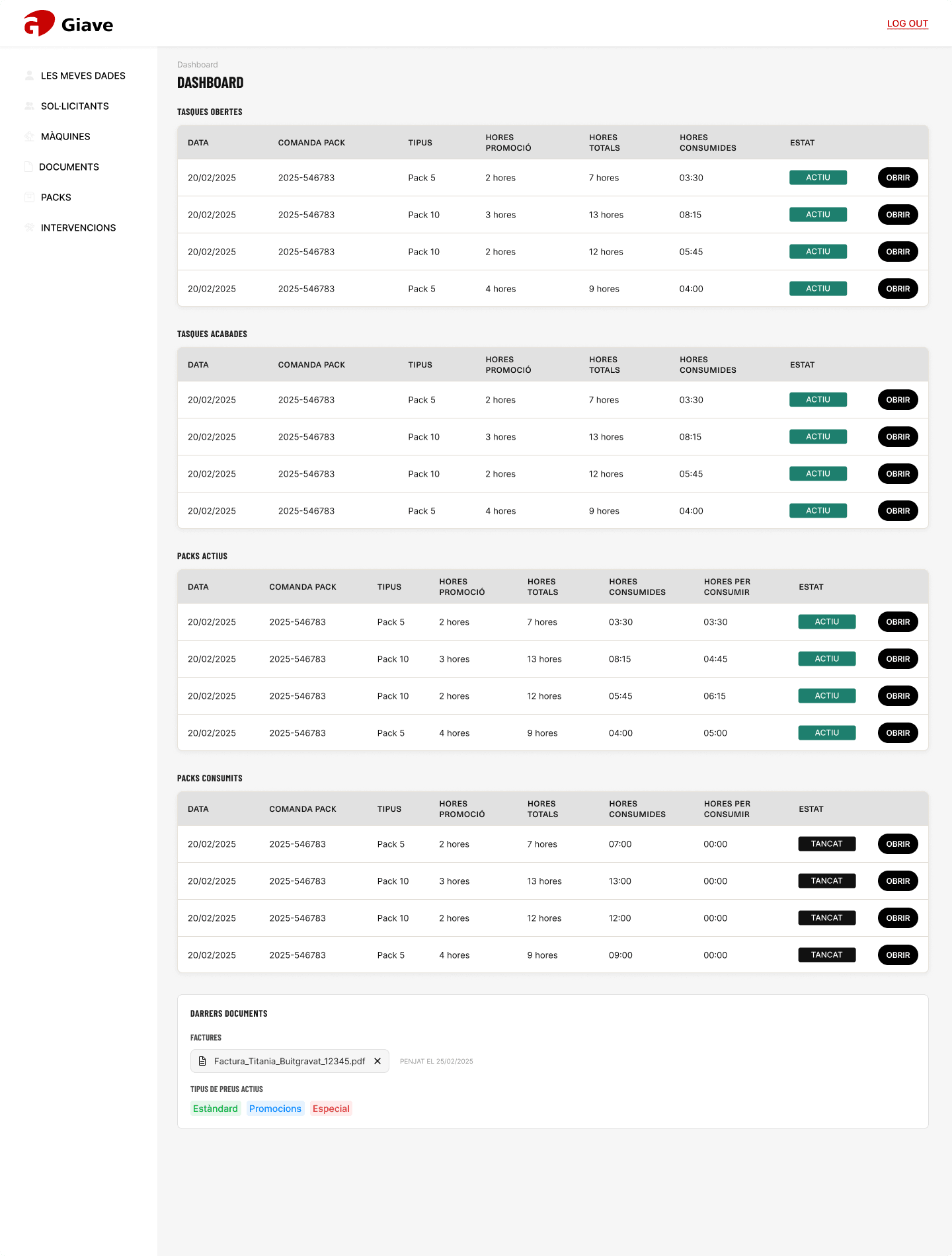Click the Documents page icon
The height and width of the screenshot is (1256, 952).
point(28,167)
